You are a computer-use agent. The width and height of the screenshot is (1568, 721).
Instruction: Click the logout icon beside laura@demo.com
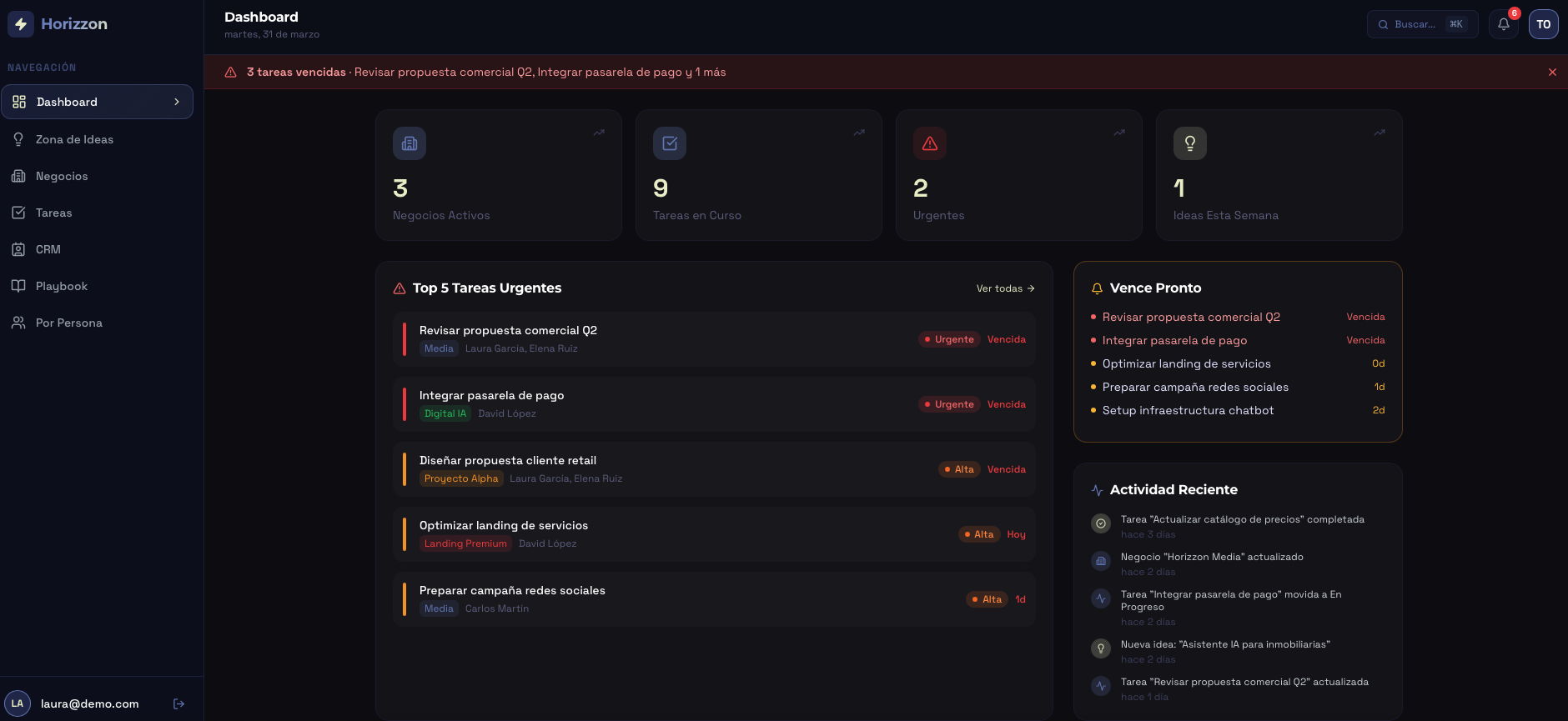coord(178,703)
